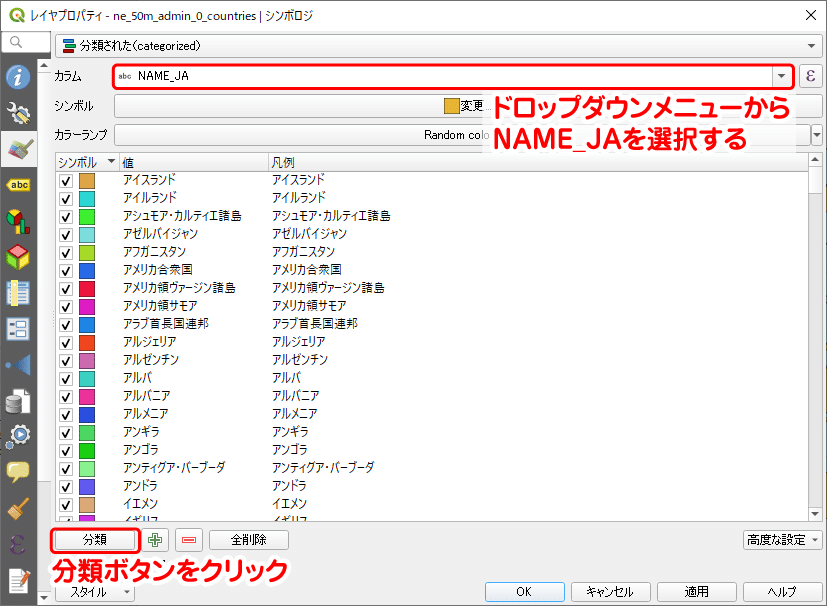Click the search input field
827x606 pixels.
[26, 42]
